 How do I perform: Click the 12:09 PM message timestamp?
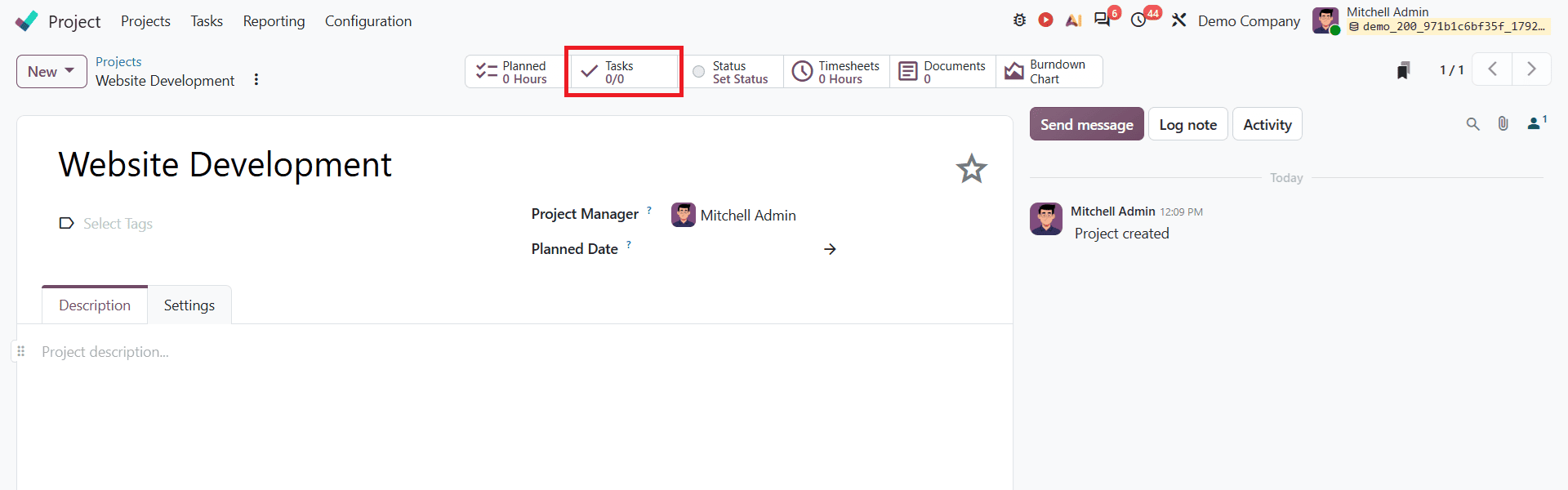pyautogui.click(x=1181, y=212)
